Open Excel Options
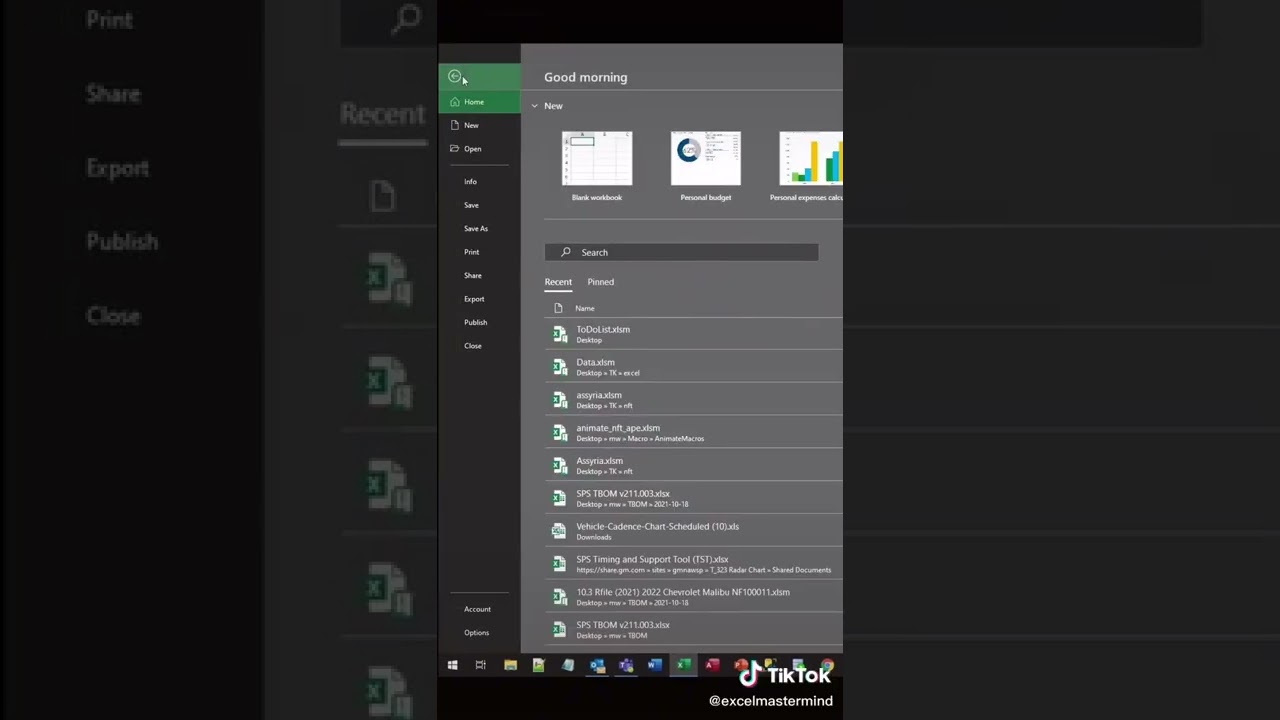Screen dimensions: 1280x720 tap(476, 633)
